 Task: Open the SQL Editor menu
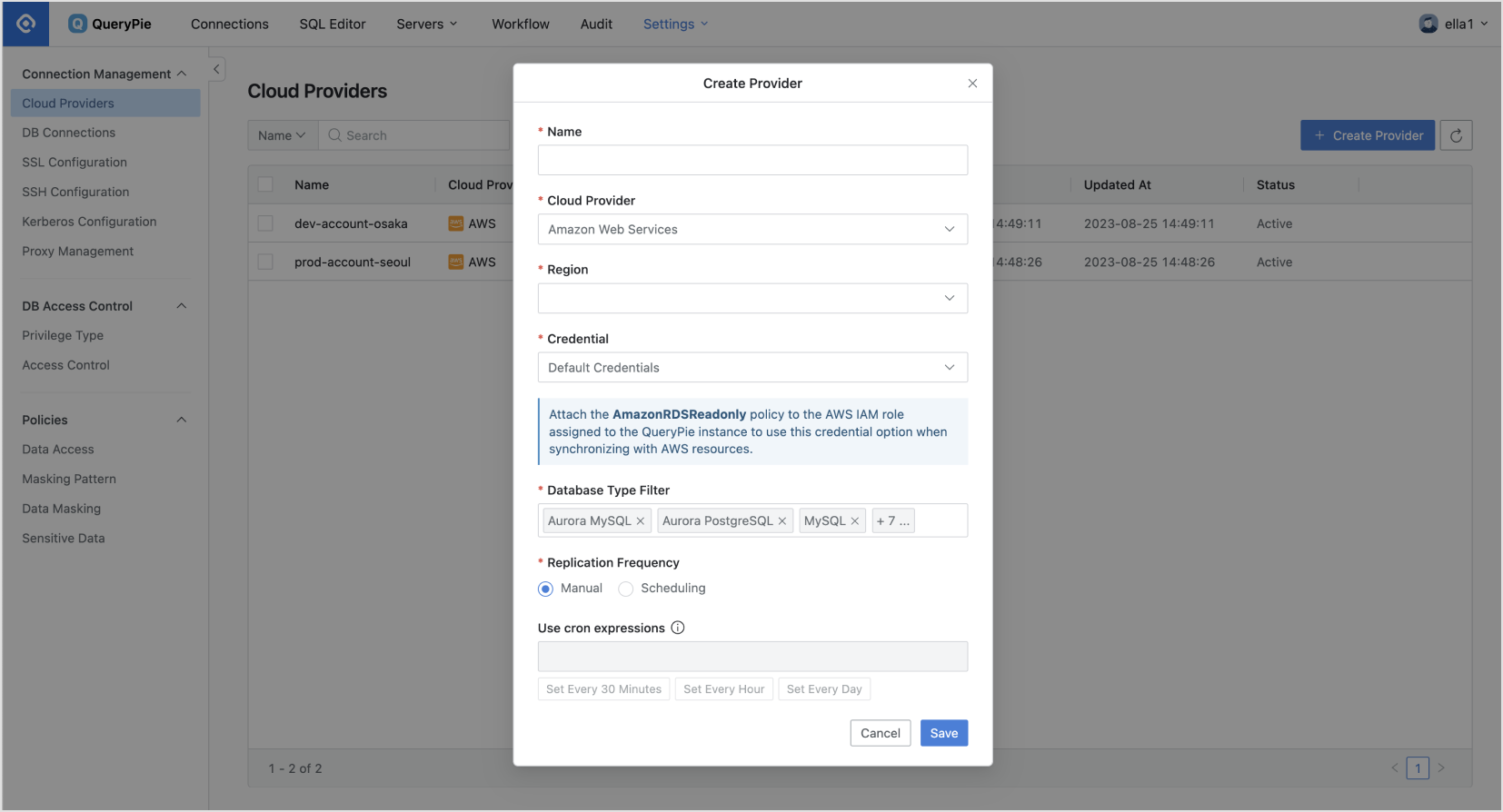333,24
